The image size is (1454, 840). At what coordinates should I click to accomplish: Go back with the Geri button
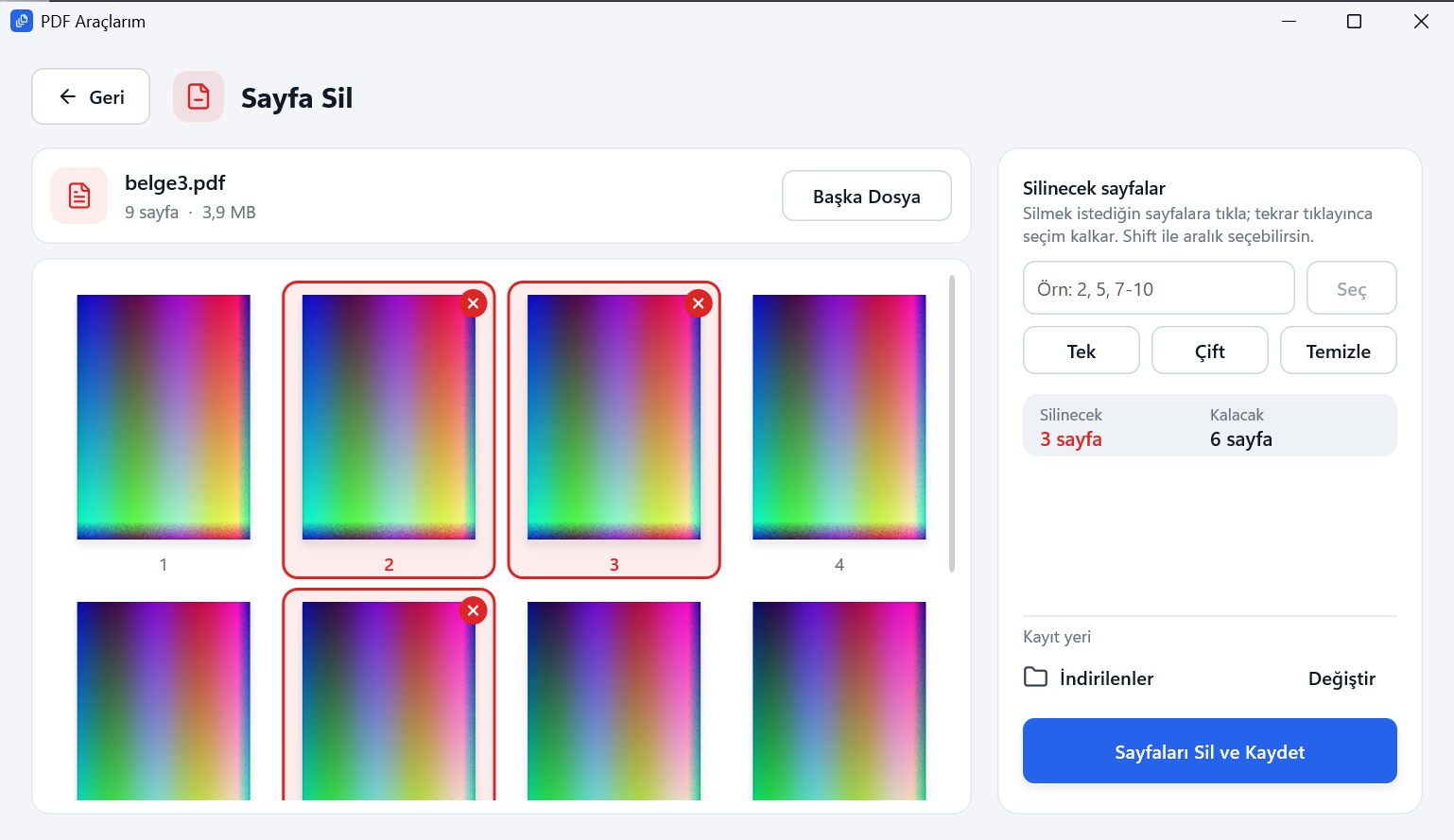[91, 96]
